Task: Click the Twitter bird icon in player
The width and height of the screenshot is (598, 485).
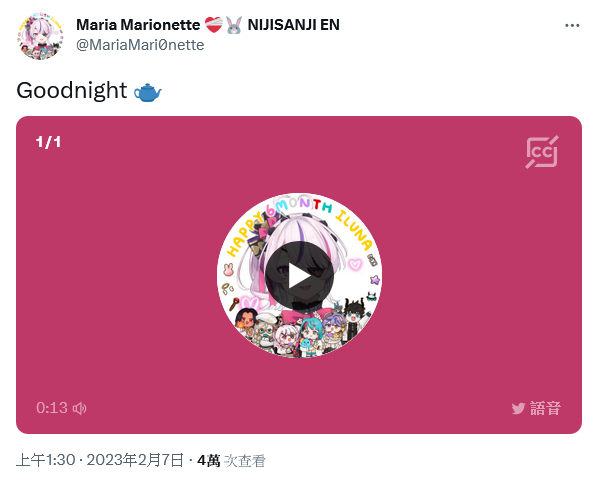Action: coord(518,408)
